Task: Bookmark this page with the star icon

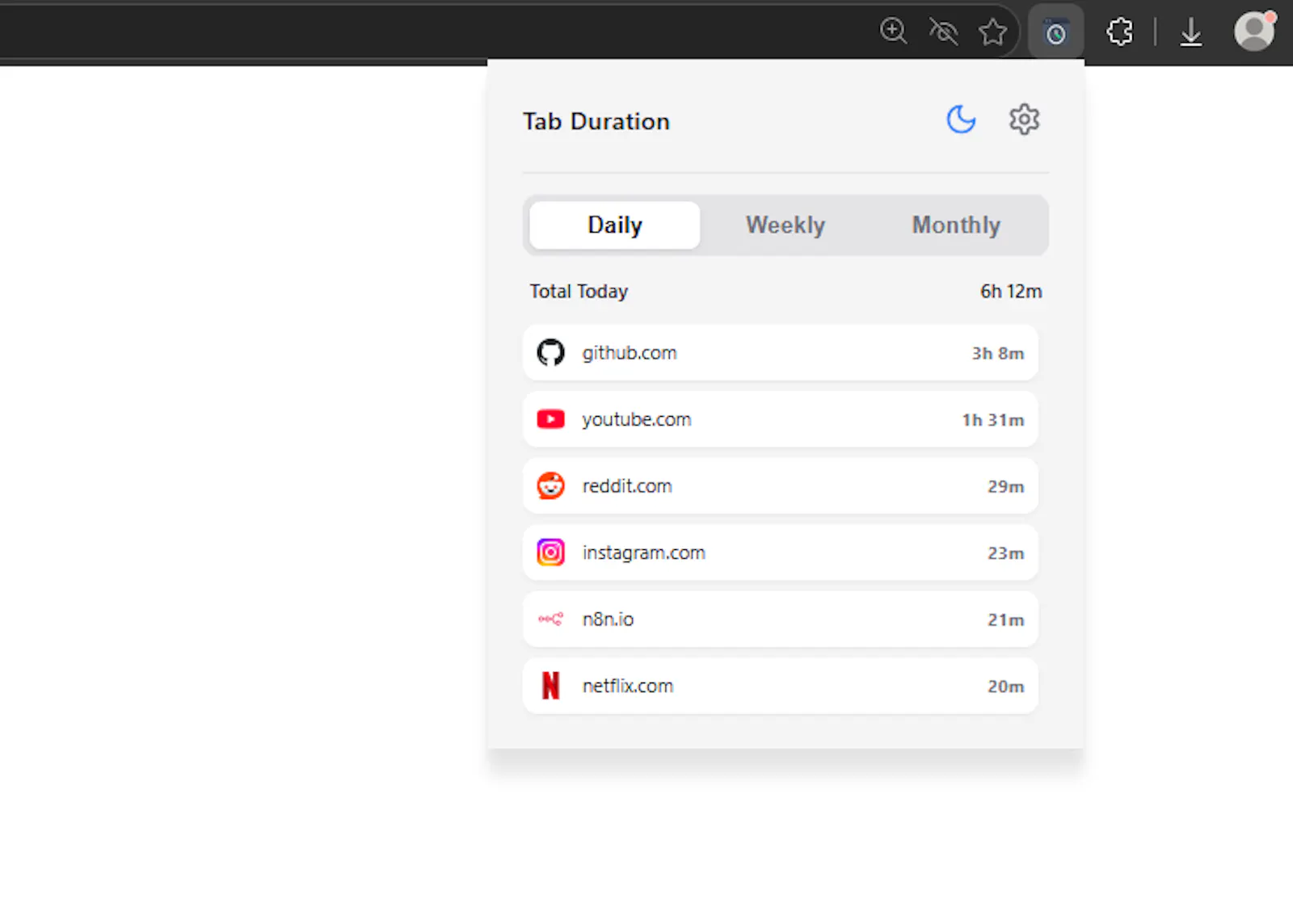Action: click(992, 32)
